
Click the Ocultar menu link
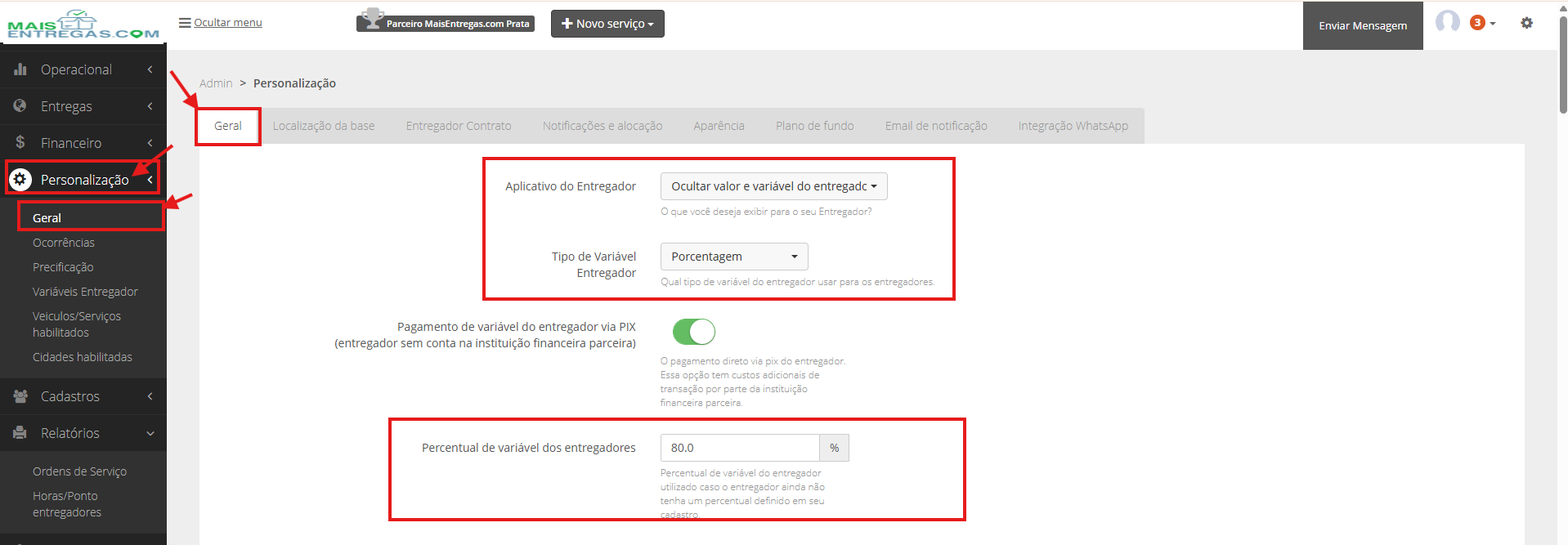pos(228,23)
